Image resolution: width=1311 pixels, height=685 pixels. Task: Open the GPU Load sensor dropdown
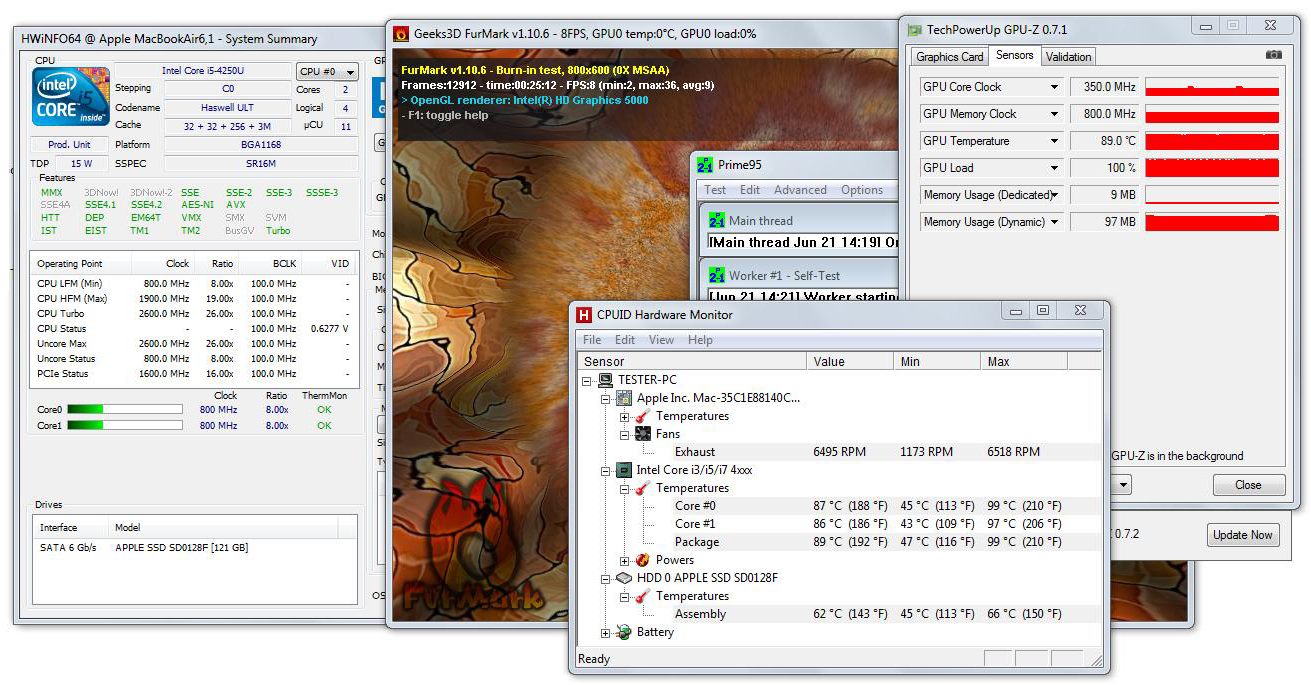(1054, 168)
